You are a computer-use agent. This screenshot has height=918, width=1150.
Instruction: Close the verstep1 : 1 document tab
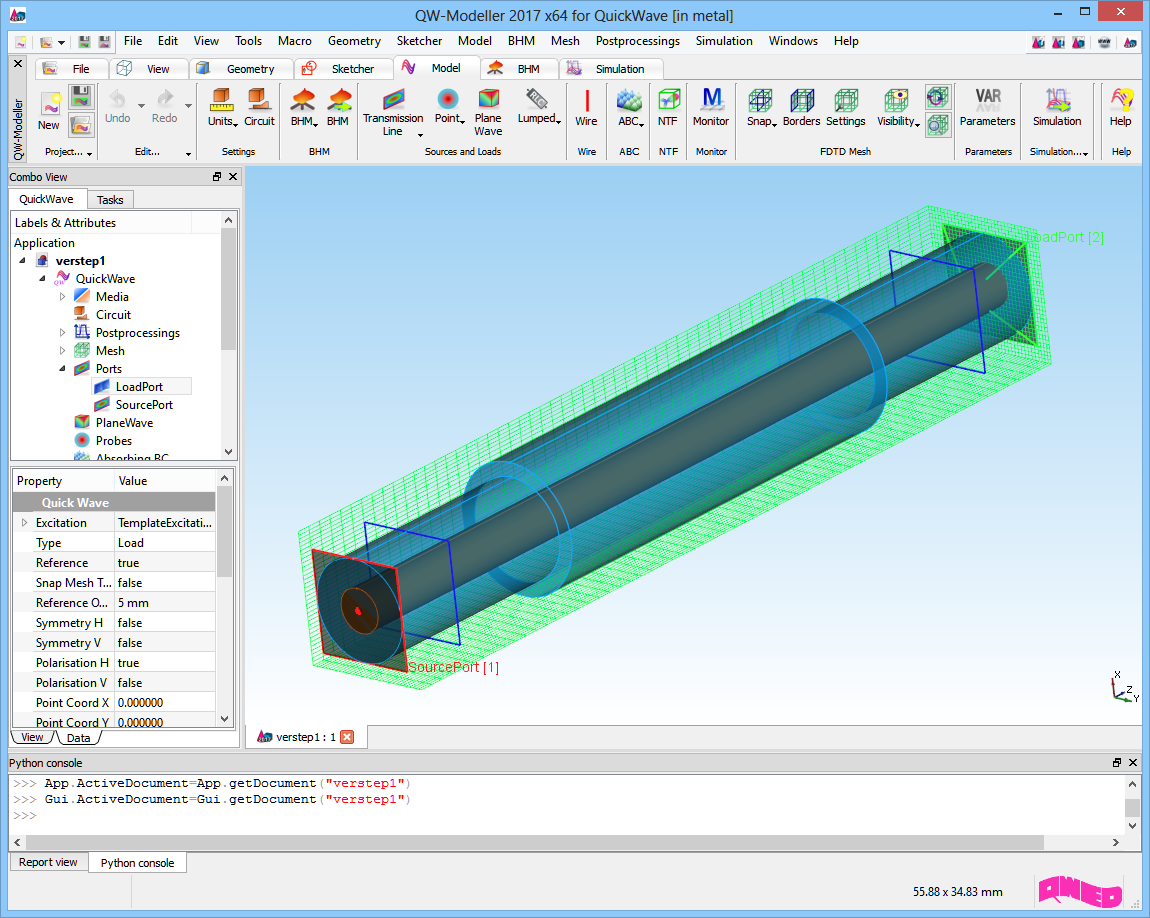[348, 737]
